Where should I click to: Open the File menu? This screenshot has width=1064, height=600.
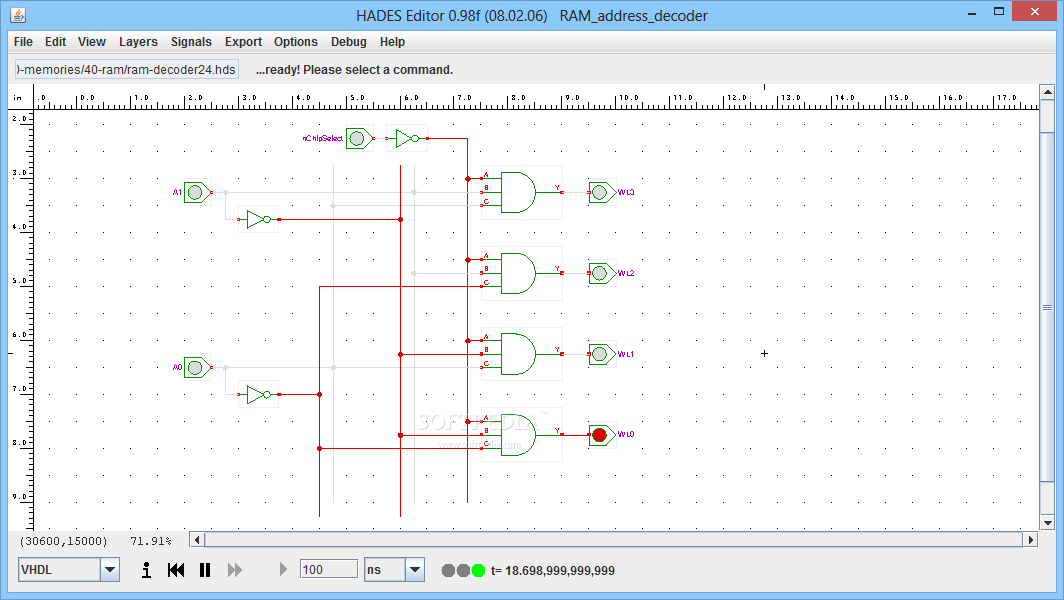click(23, 41)
